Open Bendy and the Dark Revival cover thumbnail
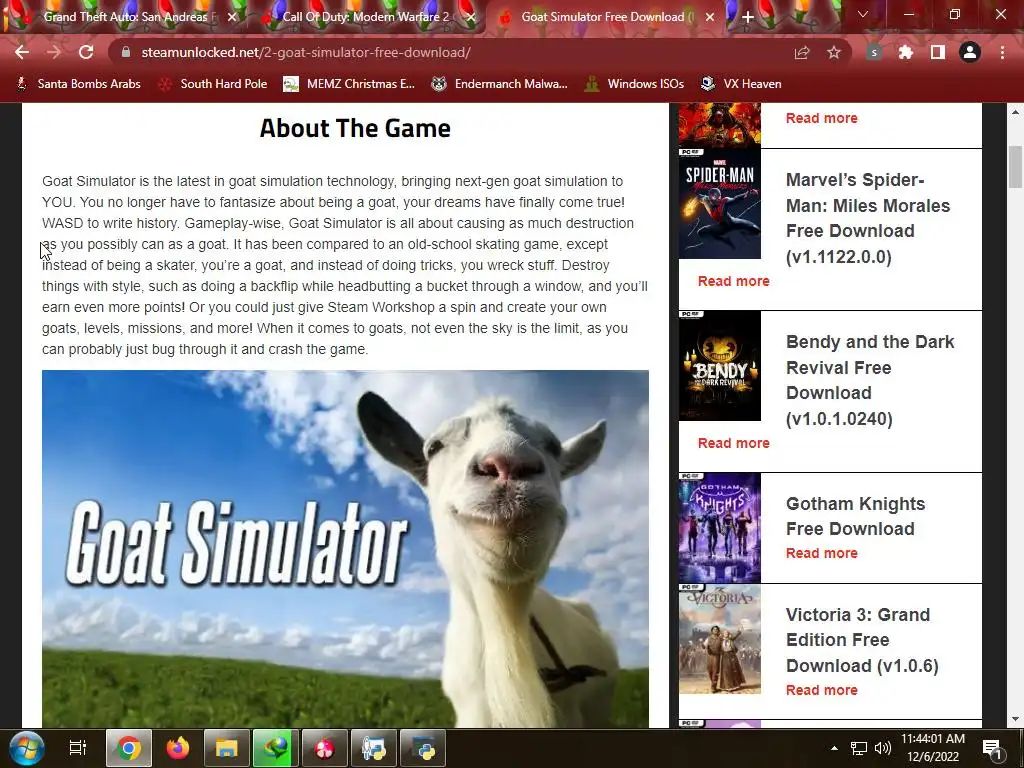The width and height of the screenshot is (1024, 768). point(720,366)
